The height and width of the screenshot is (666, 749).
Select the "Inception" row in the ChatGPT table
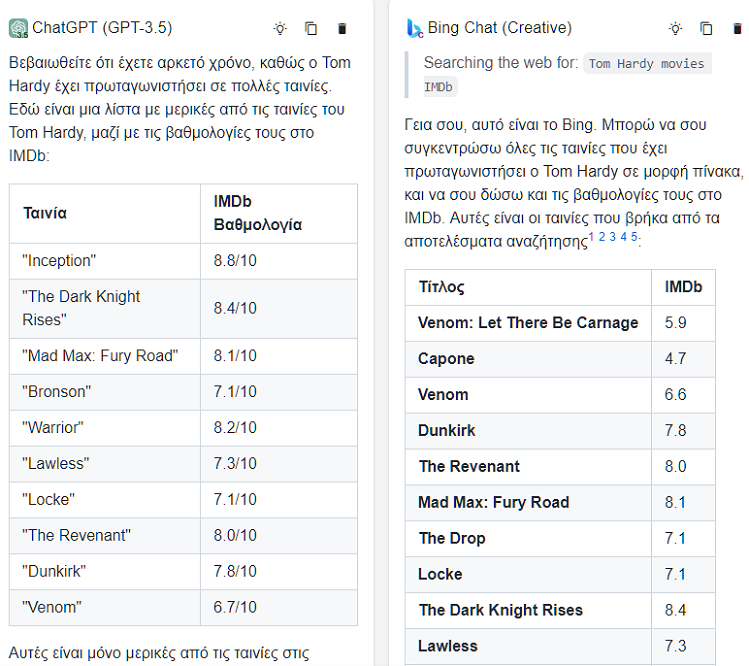pyautogui.click(x=183, y=261)
